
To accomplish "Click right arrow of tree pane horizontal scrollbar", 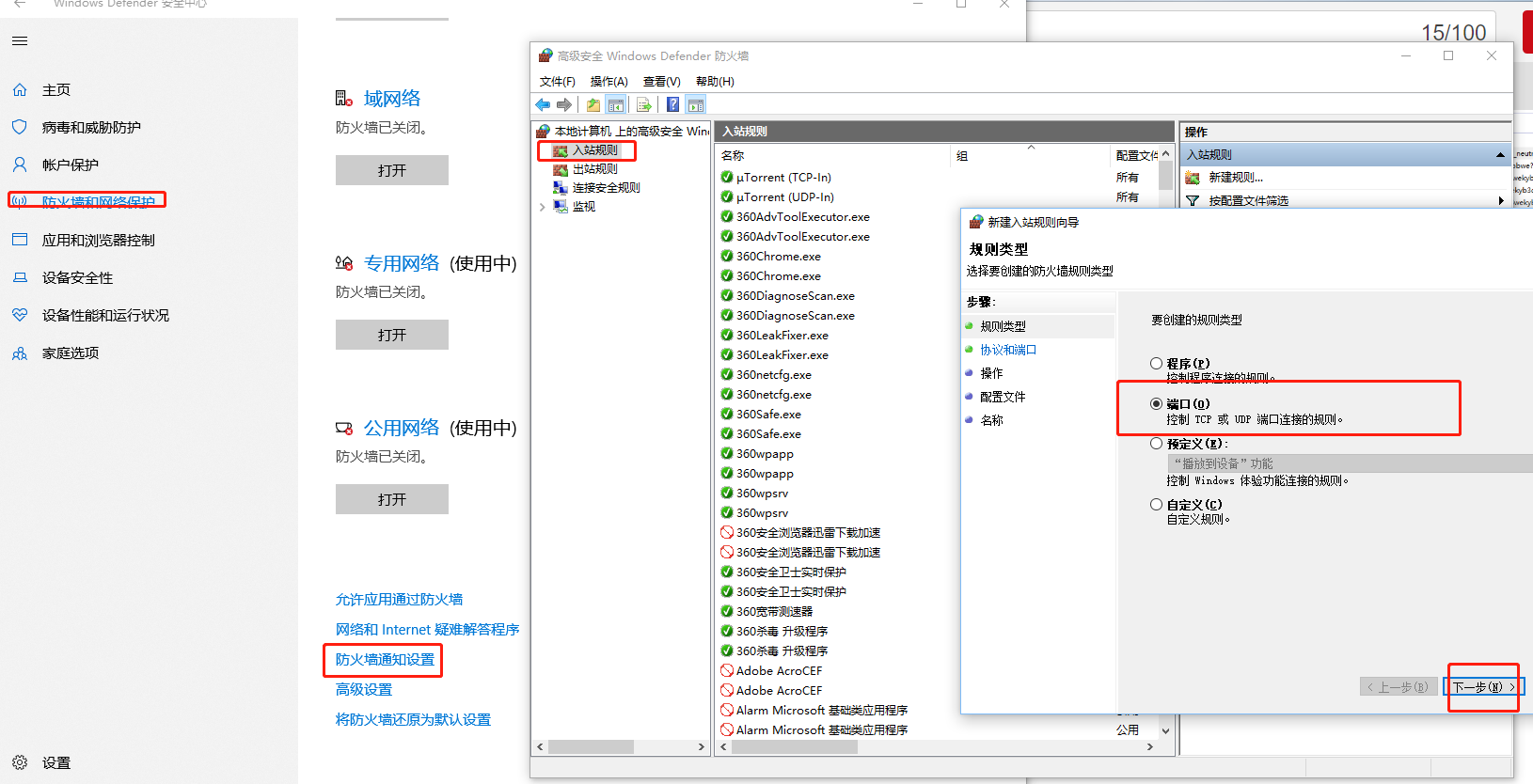I will tap(701, 747).
